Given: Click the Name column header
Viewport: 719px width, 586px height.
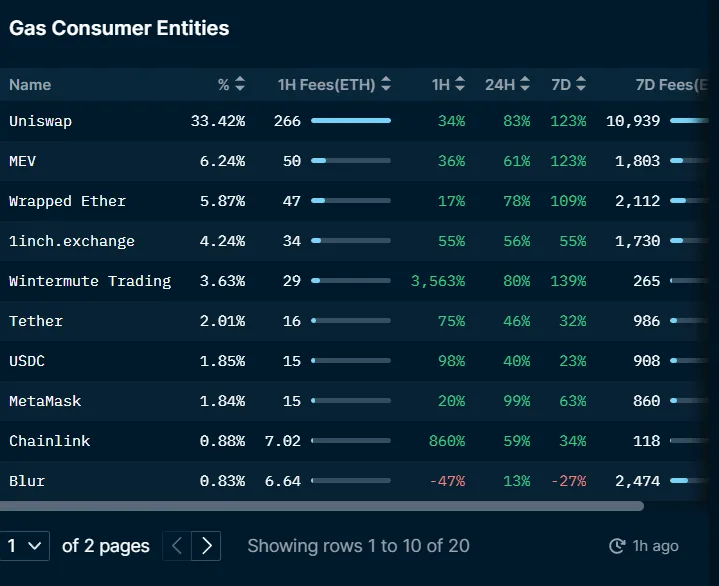Looking at the screenshot, I should point(30,85).
